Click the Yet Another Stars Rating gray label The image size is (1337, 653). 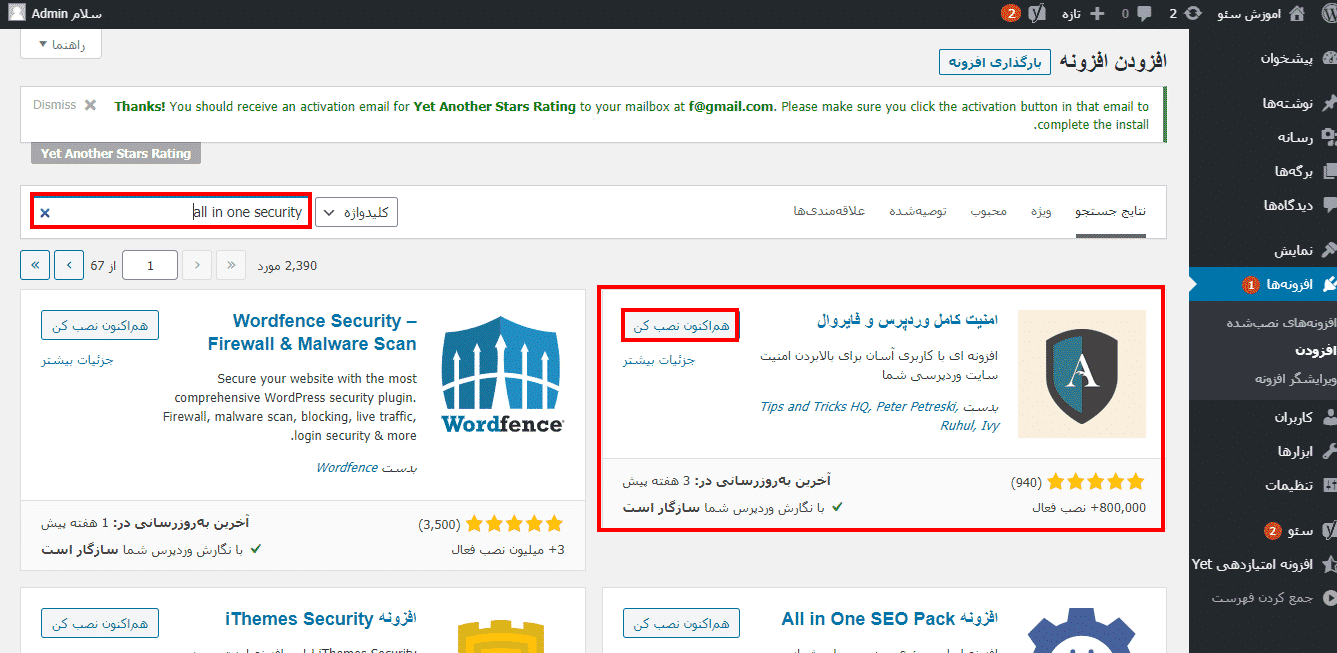click(x=116, y=154)
